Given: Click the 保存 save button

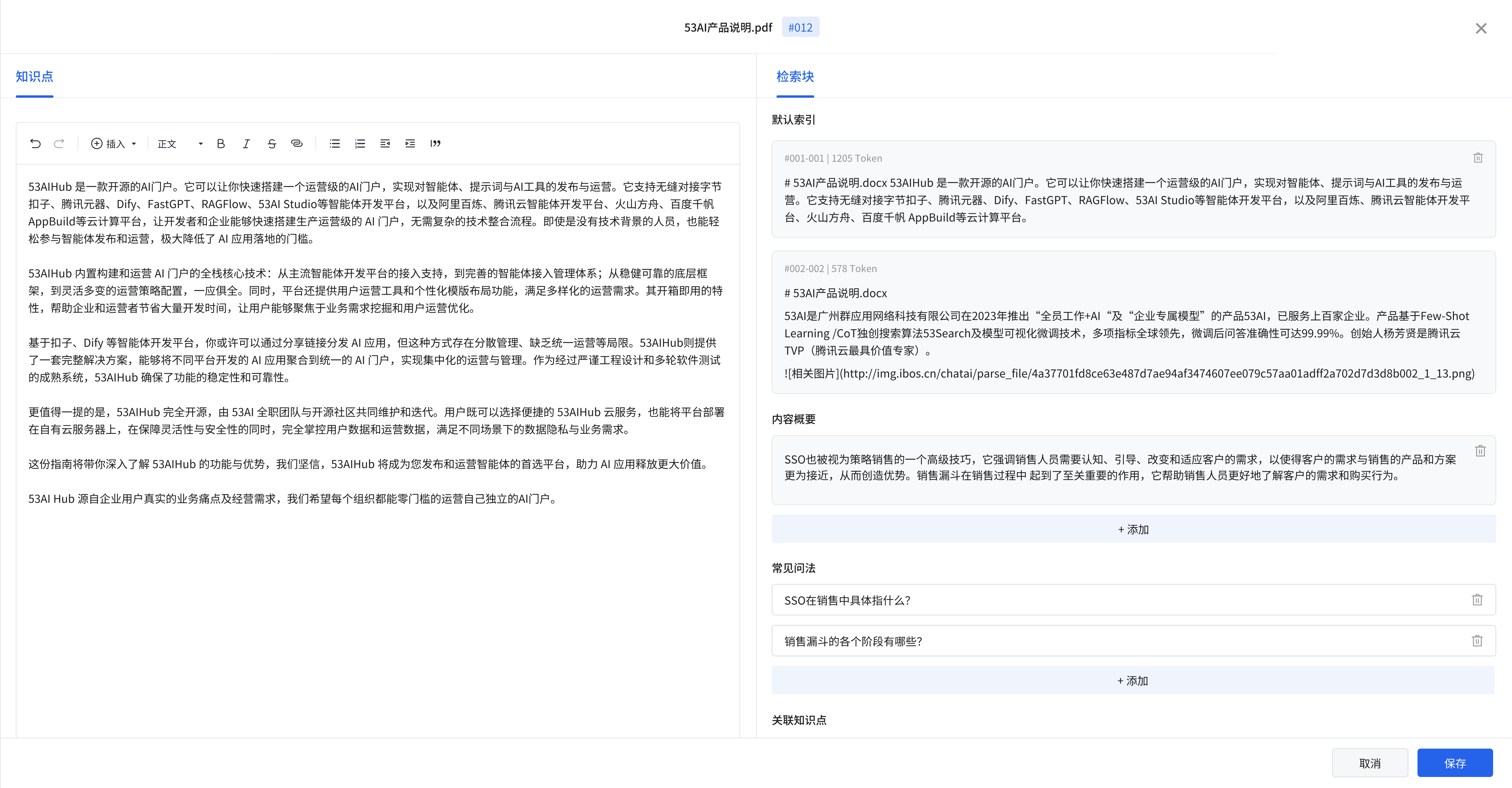Looking at the screenshot, I should [1455, 763].
